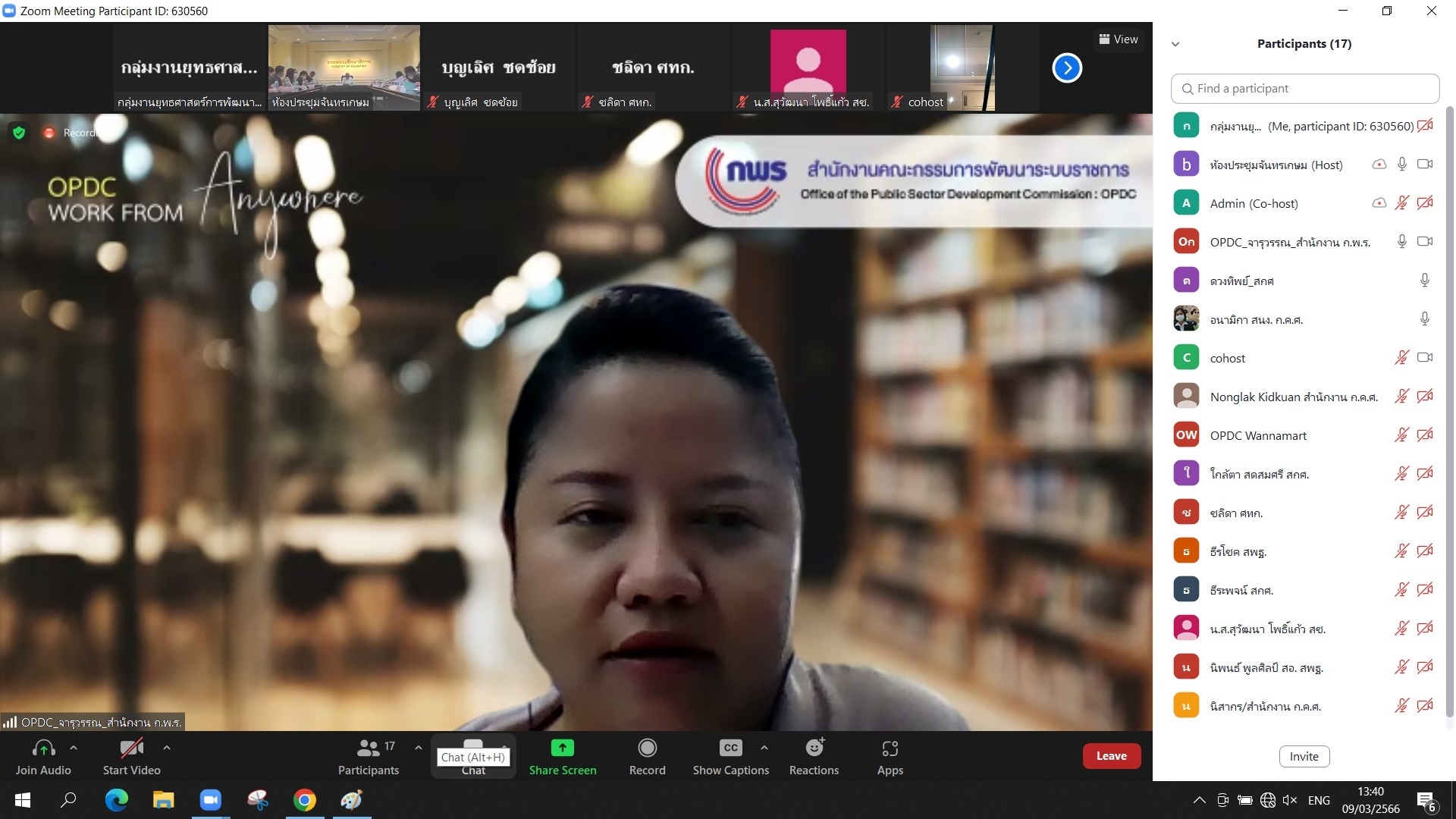Toggle the Participants panel in the toolbar

pos(369,756)
